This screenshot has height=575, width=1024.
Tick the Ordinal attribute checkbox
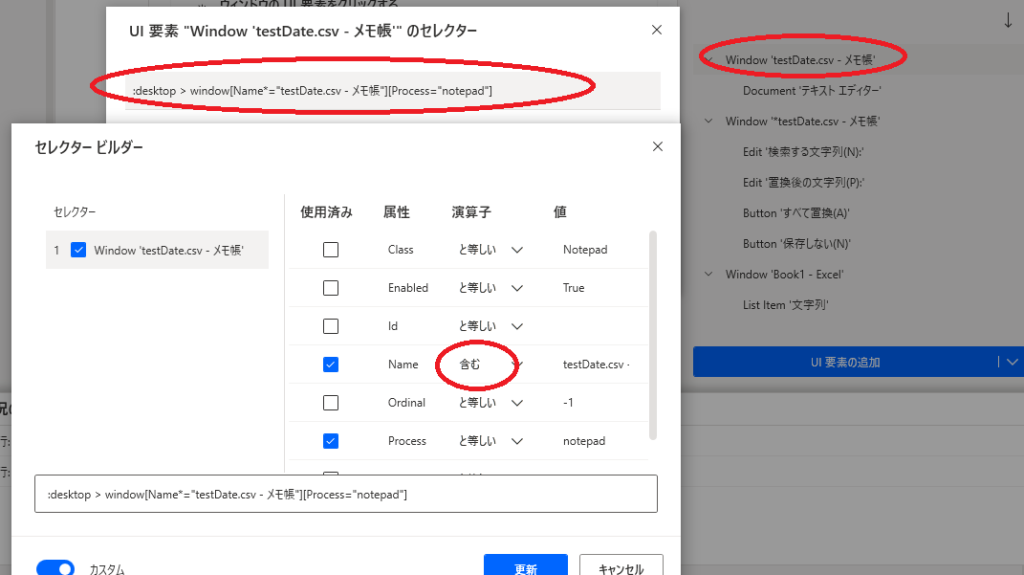pos(330,403)
